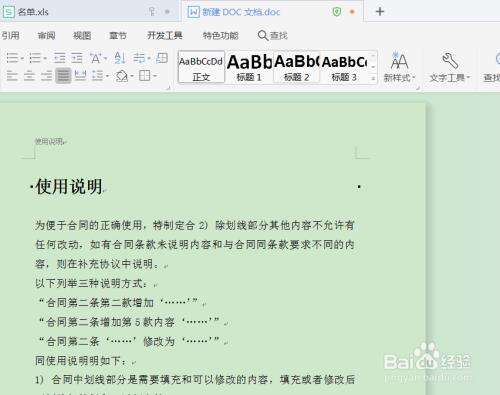This screenshot has height=395, width=500.
Task: Open styles pane dialog launcher
Action: coord(418,88)
